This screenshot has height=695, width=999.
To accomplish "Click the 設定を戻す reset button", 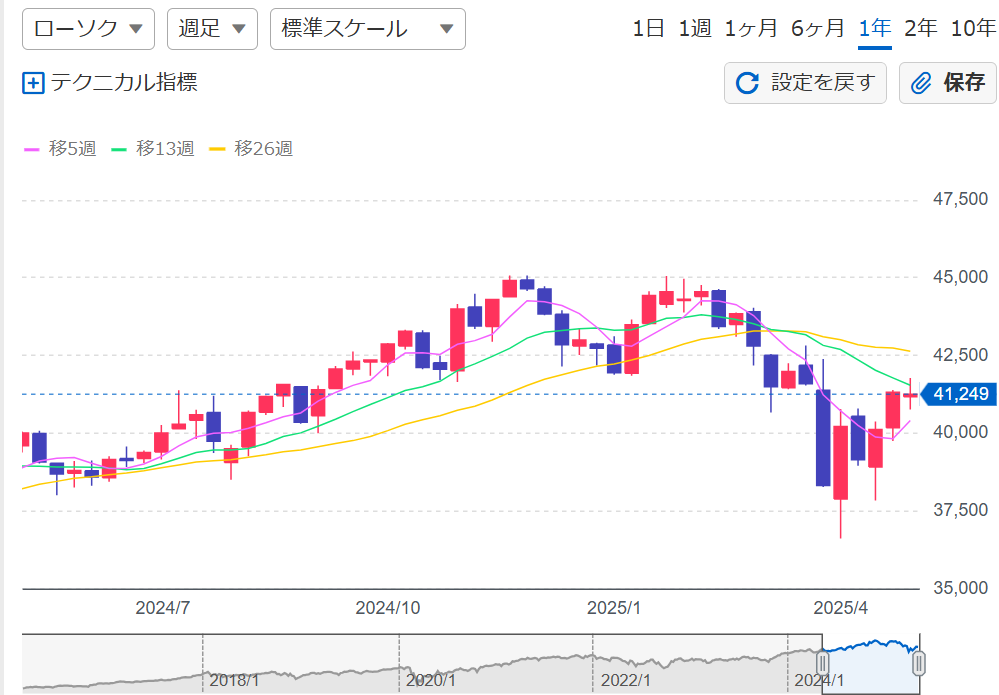I will [x=805, y=83].
